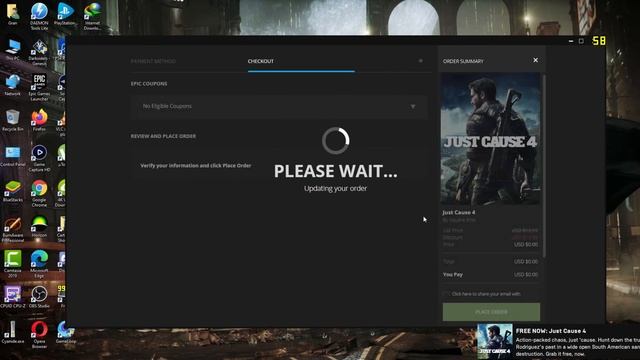The width and height of the screenshot is (640, 360).
Task: Tick the share your email checkbox
Action: click(446, 294)
